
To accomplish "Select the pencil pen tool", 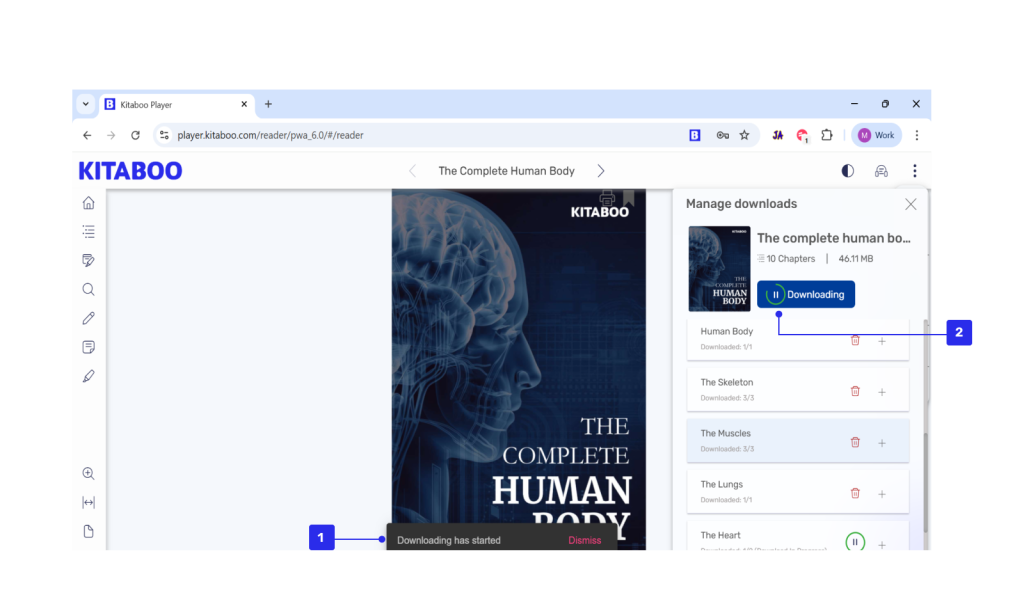I will pos(89,318).
